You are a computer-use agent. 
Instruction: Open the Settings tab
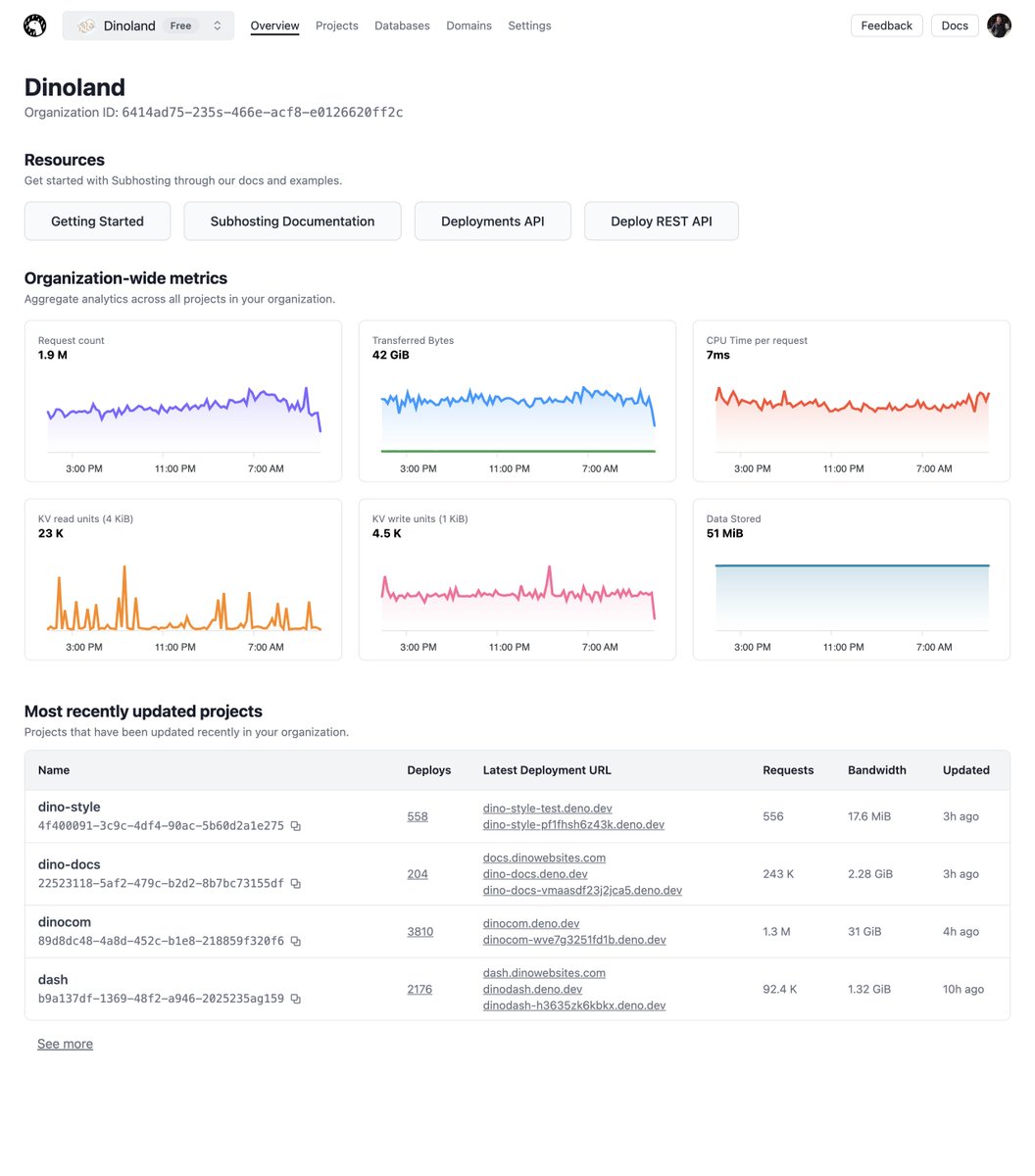(x=529, y=25)
